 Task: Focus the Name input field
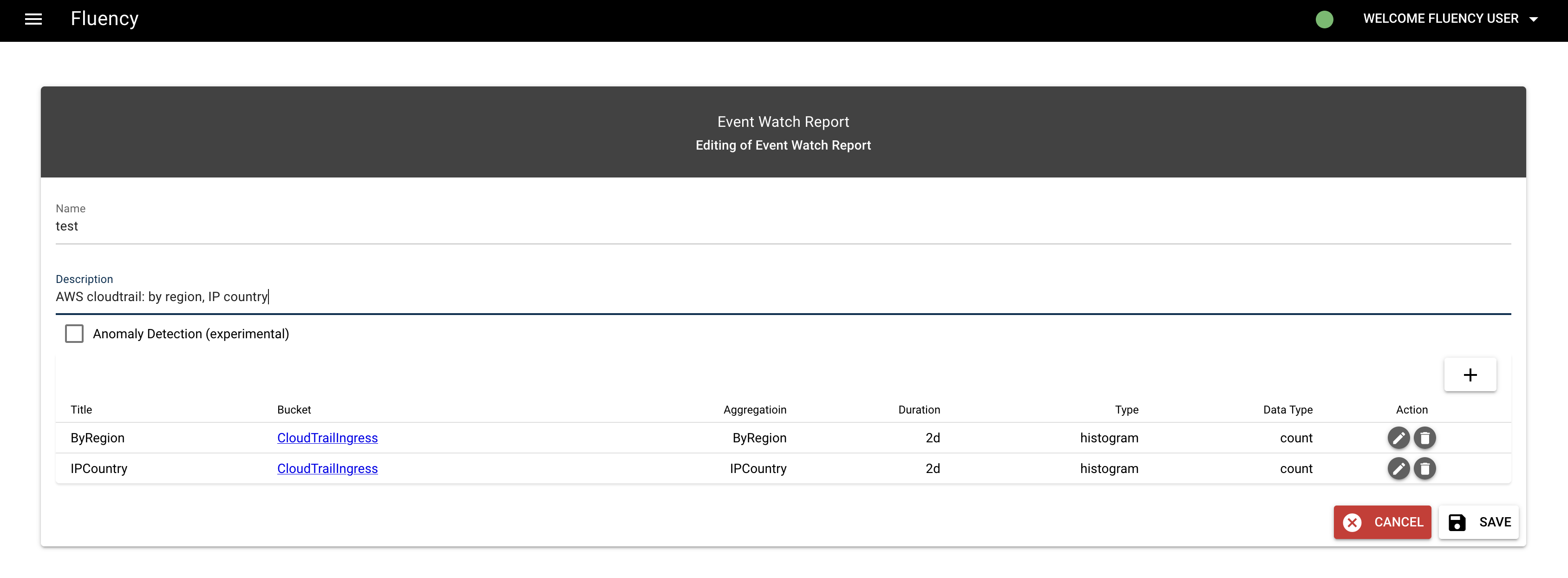783,227
